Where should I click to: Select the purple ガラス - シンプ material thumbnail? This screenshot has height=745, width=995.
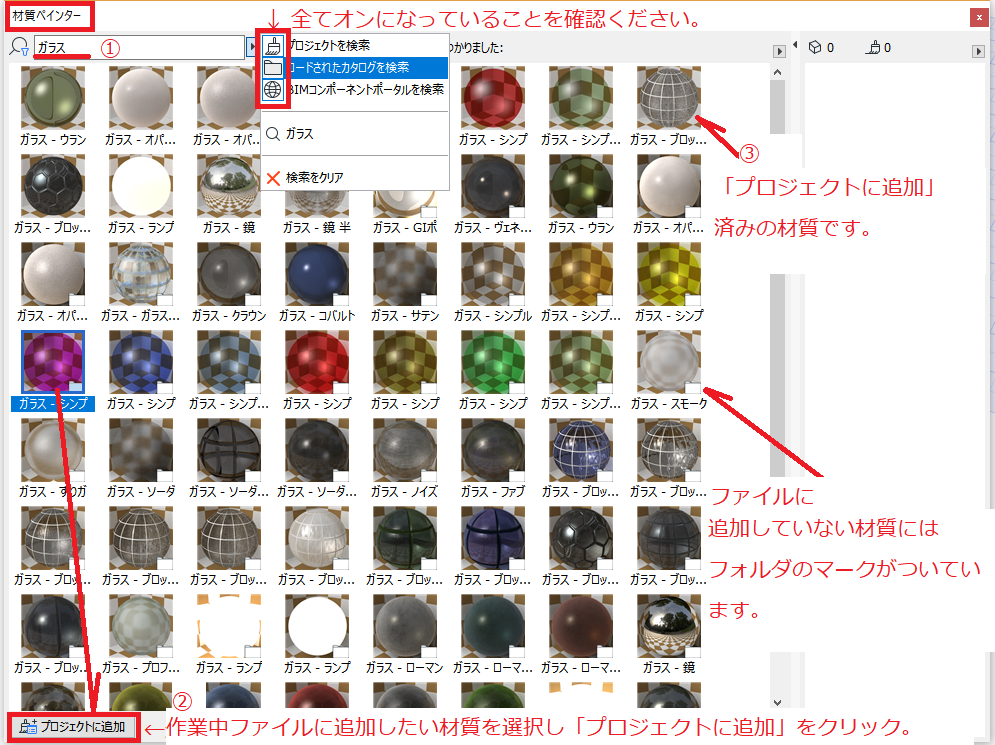click(x=53, y=362)
